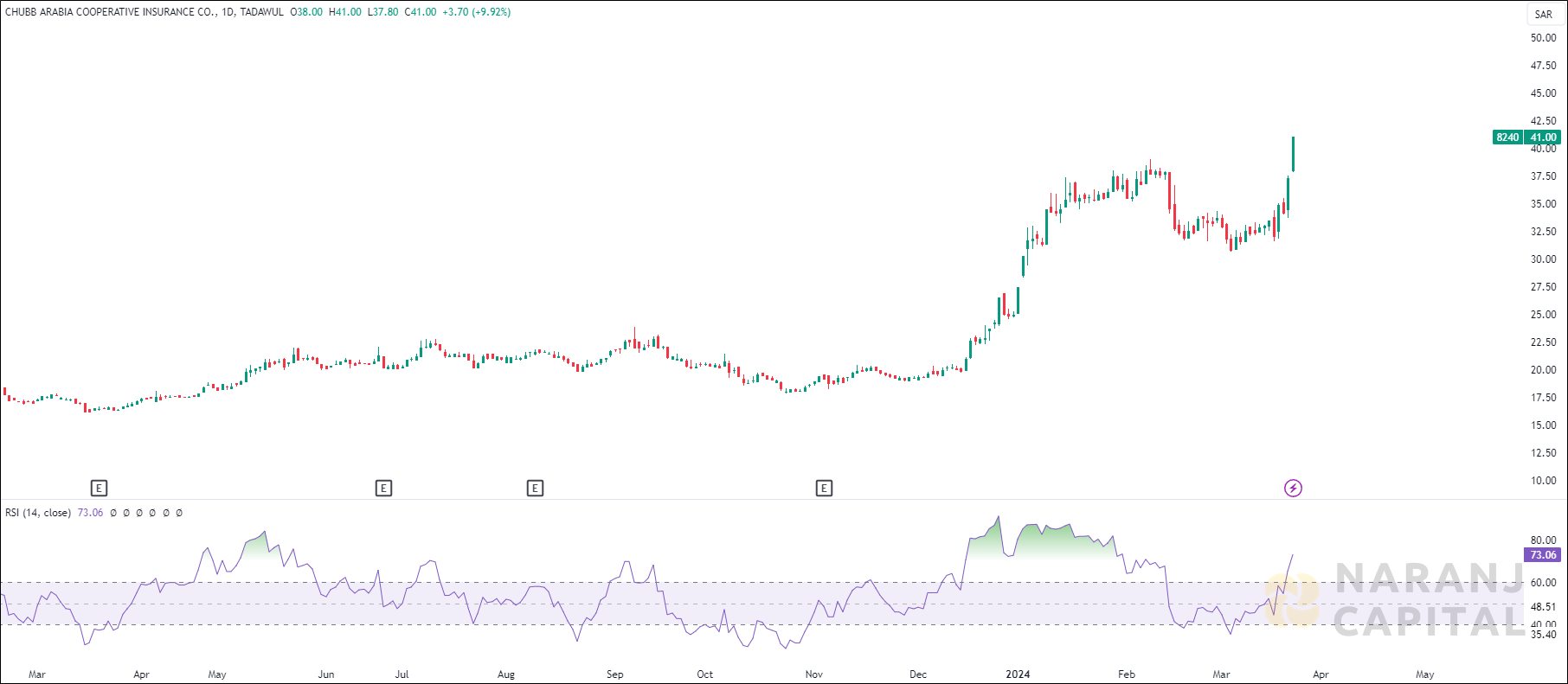This screenshot has width=1568, height=684.
Task: Open the early-November earnings E marker
Action: click(x=824, y=489)
